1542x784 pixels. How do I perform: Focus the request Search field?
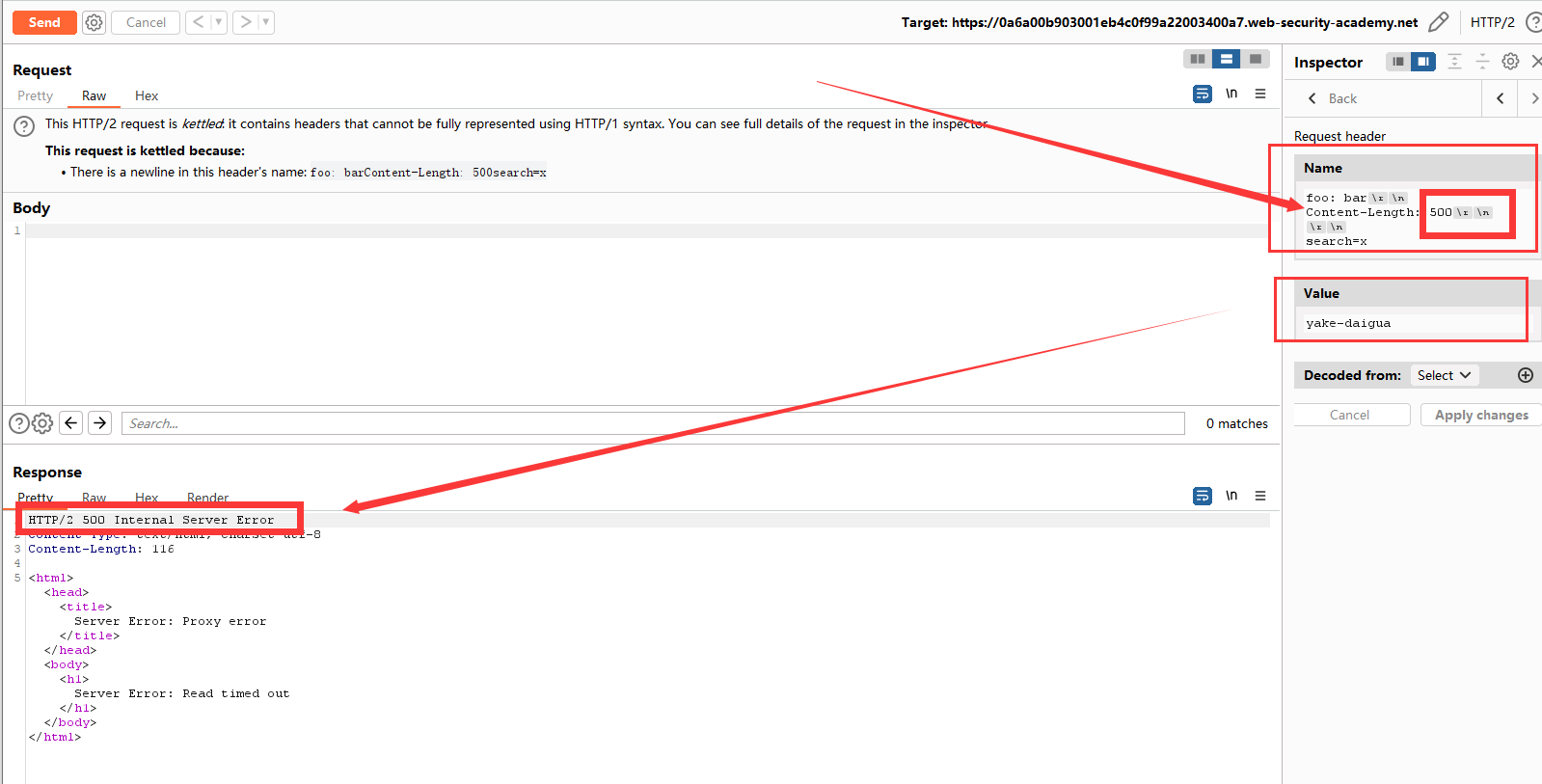pos(653,423)
